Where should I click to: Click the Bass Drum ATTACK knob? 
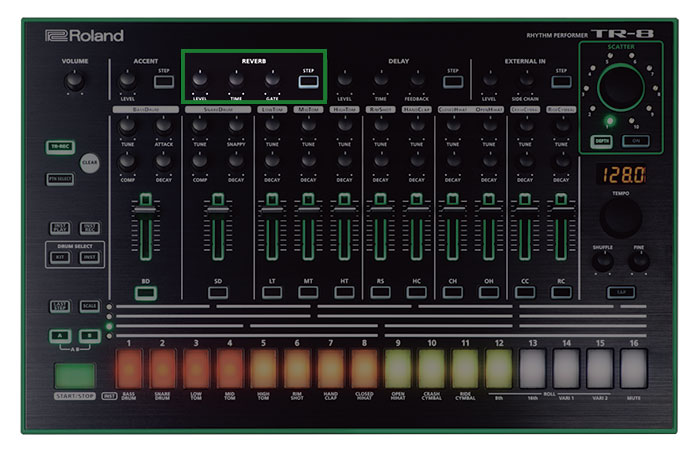(164, 126)
